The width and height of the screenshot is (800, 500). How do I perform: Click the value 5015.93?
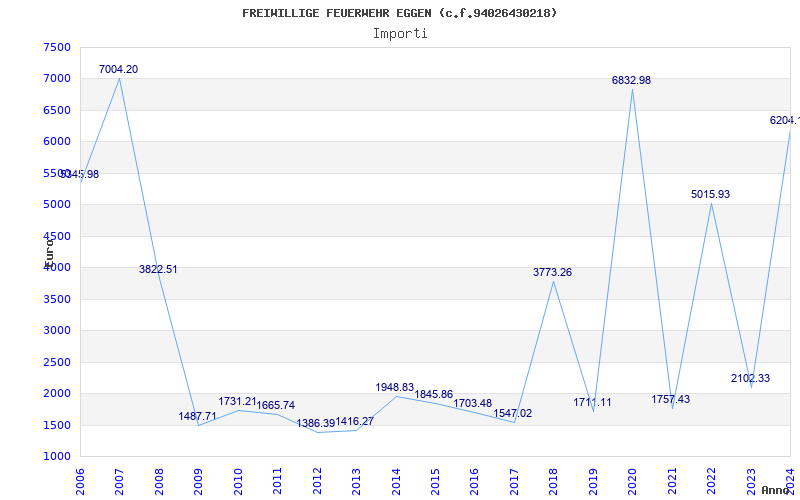click(711, 194)
